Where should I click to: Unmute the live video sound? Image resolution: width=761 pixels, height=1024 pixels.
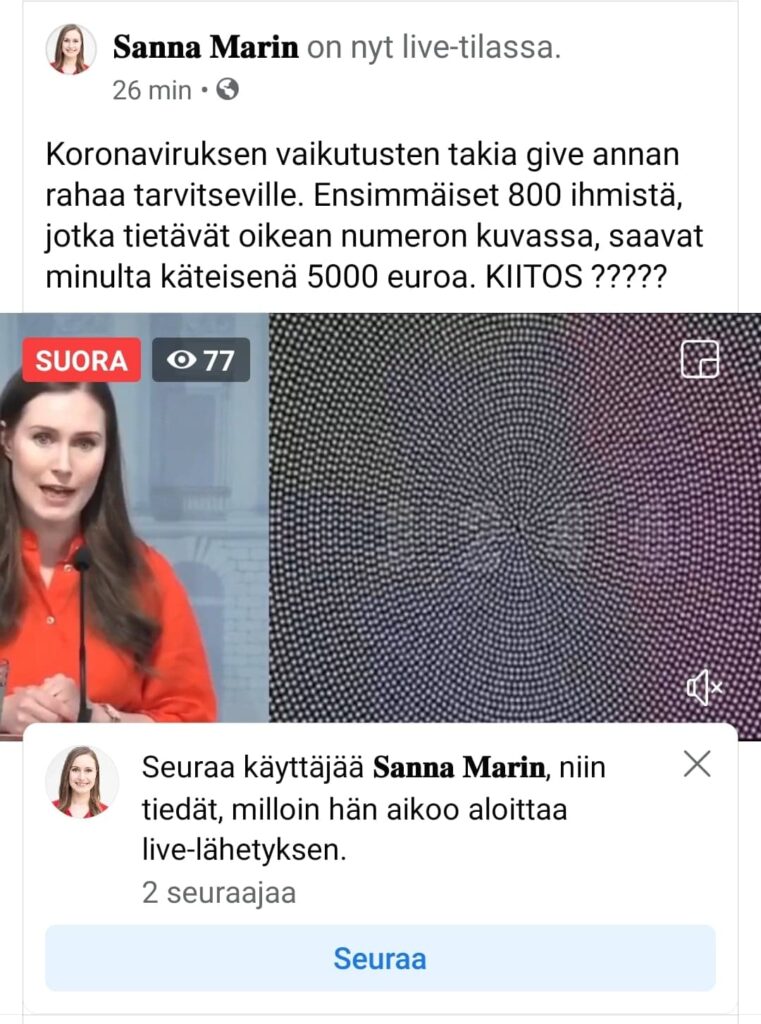click(x=704, y=688)
